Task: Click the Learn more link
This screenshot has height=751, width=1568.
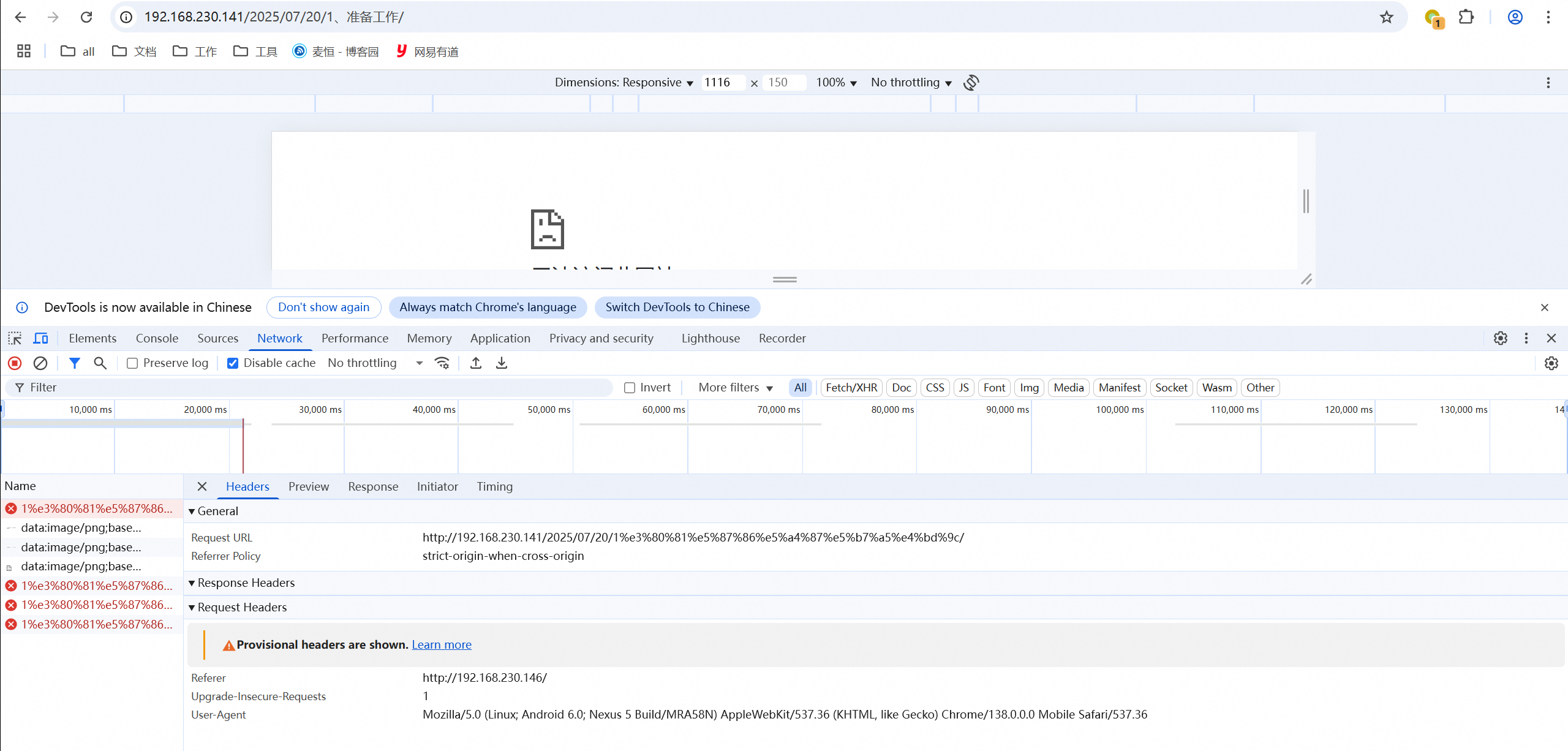Action: [441, 644]
